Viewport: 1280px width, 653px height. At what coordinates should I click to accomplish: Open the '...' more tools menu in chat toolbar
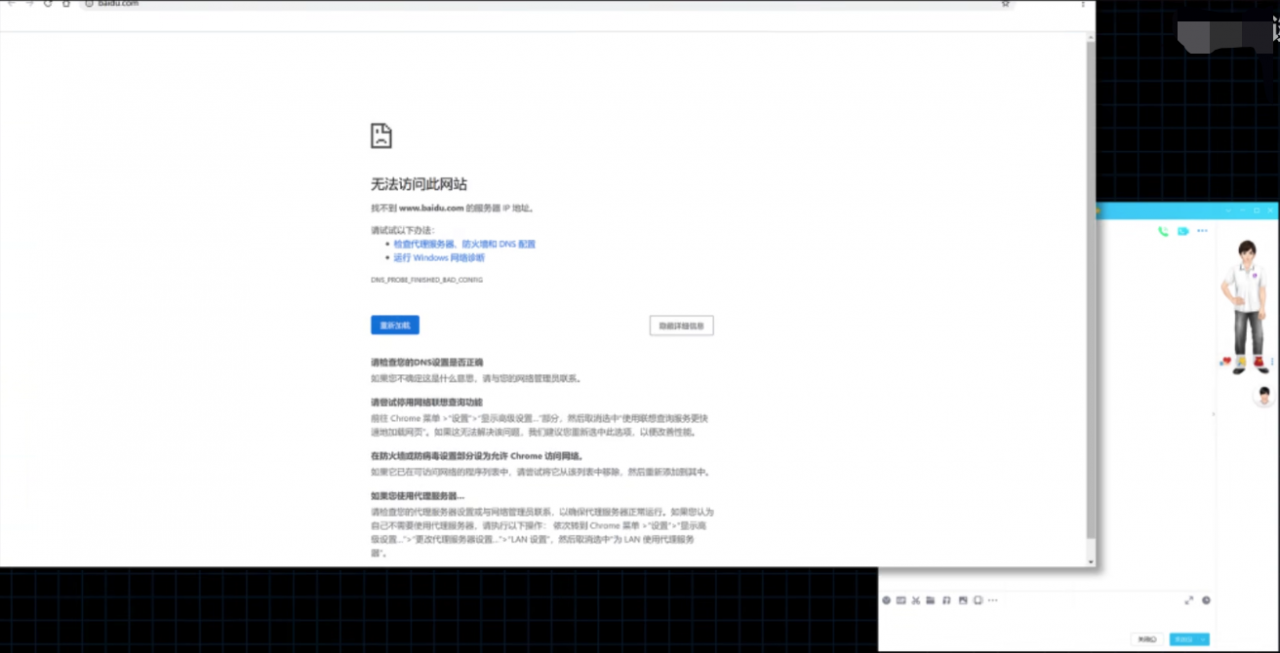coord(993,600)
